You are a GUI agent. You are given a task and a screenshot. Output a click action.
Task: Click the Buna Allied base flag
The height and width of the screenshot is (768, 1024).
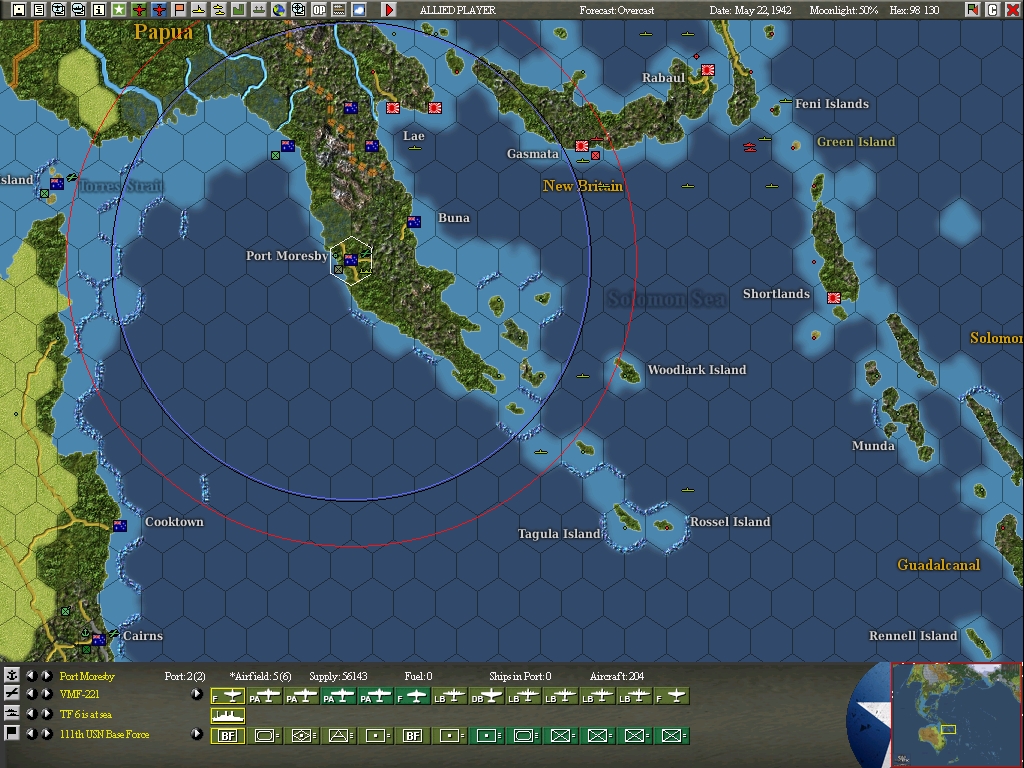[413, 222]
